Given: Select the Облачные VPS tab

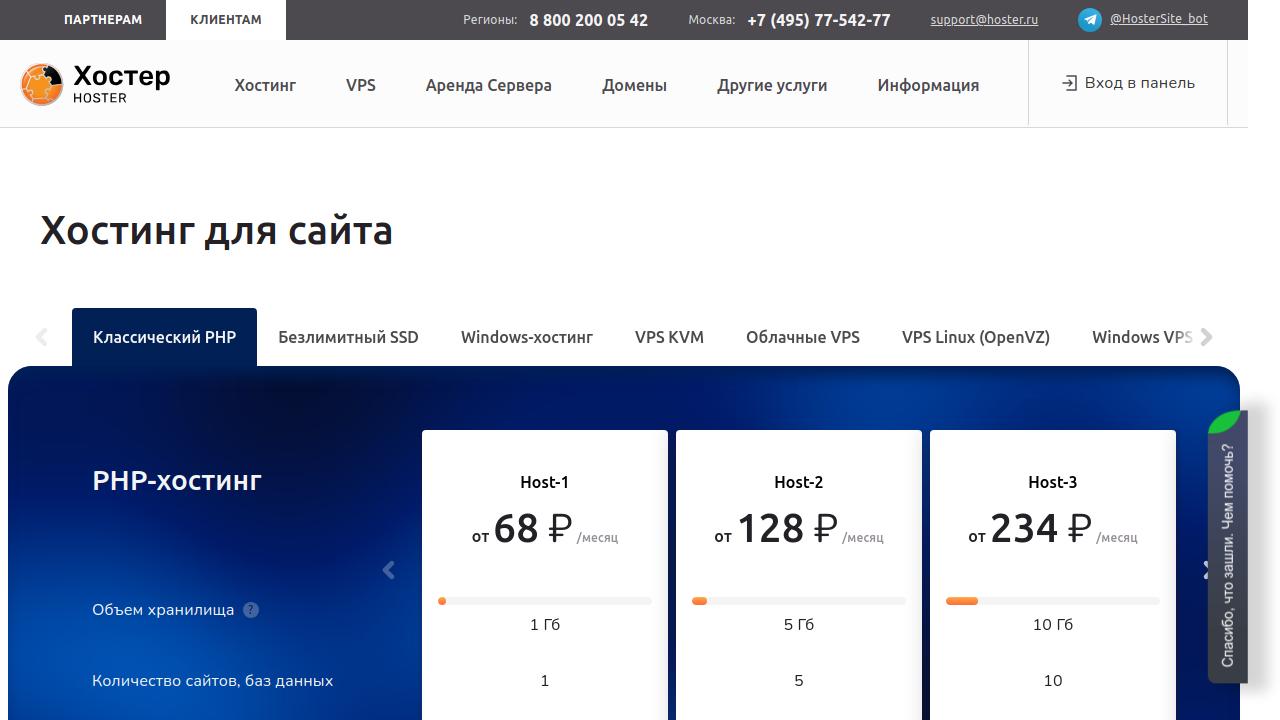Looking at the screenshot, I should (803, 337).
